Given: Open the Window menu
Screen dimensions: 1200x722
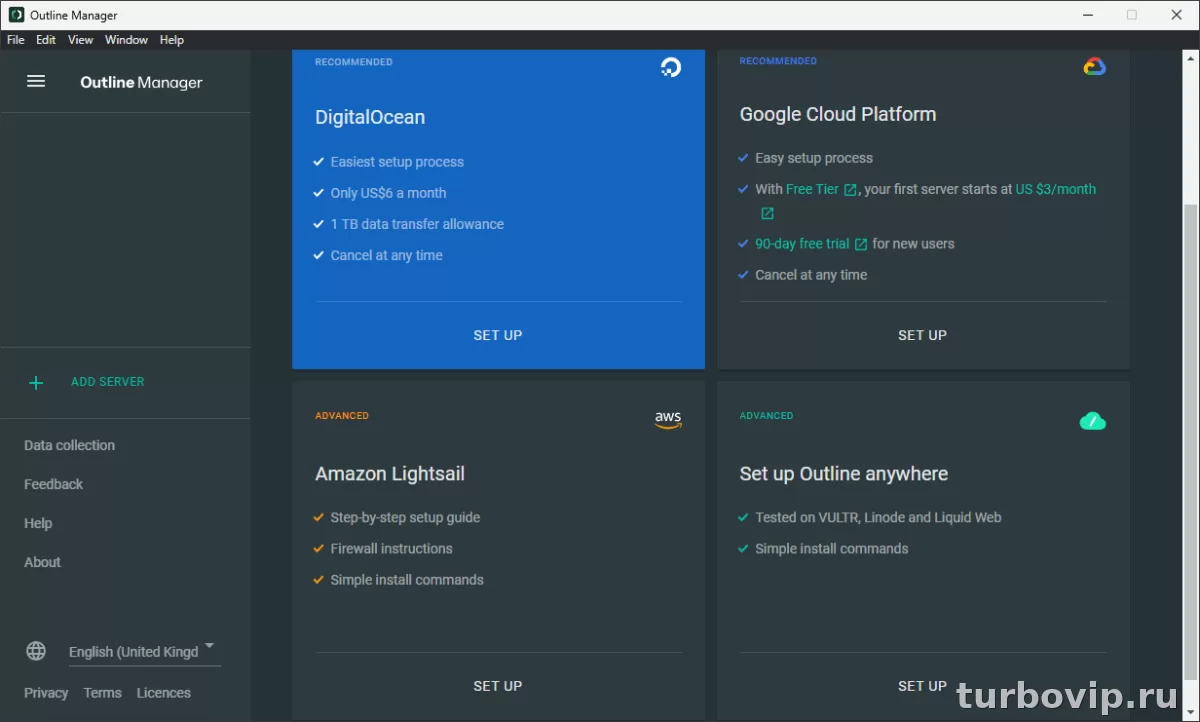Looking at the screenshot, I should tap(126, 40).
